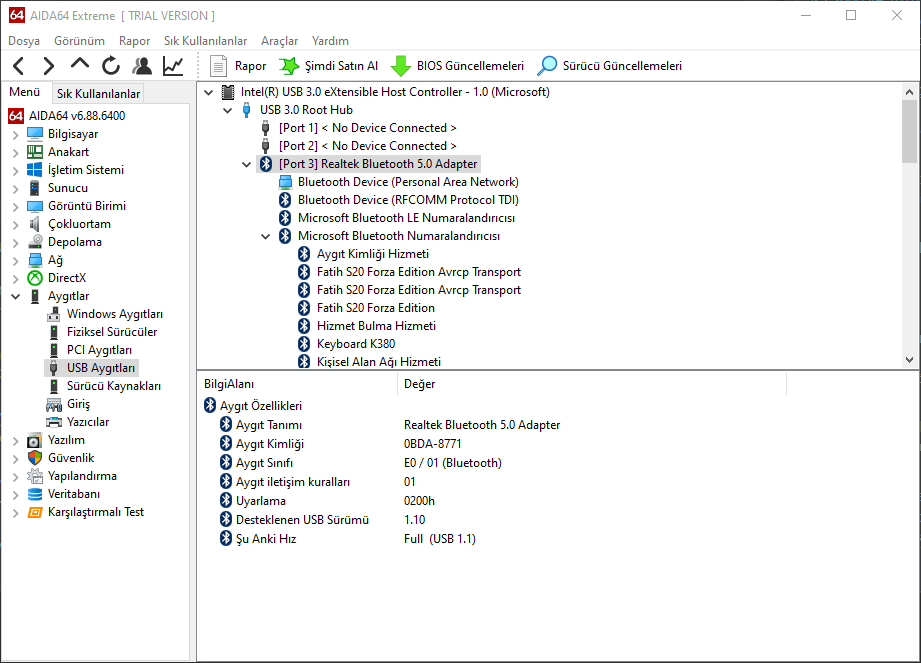Expand the Bilgisayar tree node
Image resolution: width=921 pixels, height=663 pixels.
tap(16, 134)
